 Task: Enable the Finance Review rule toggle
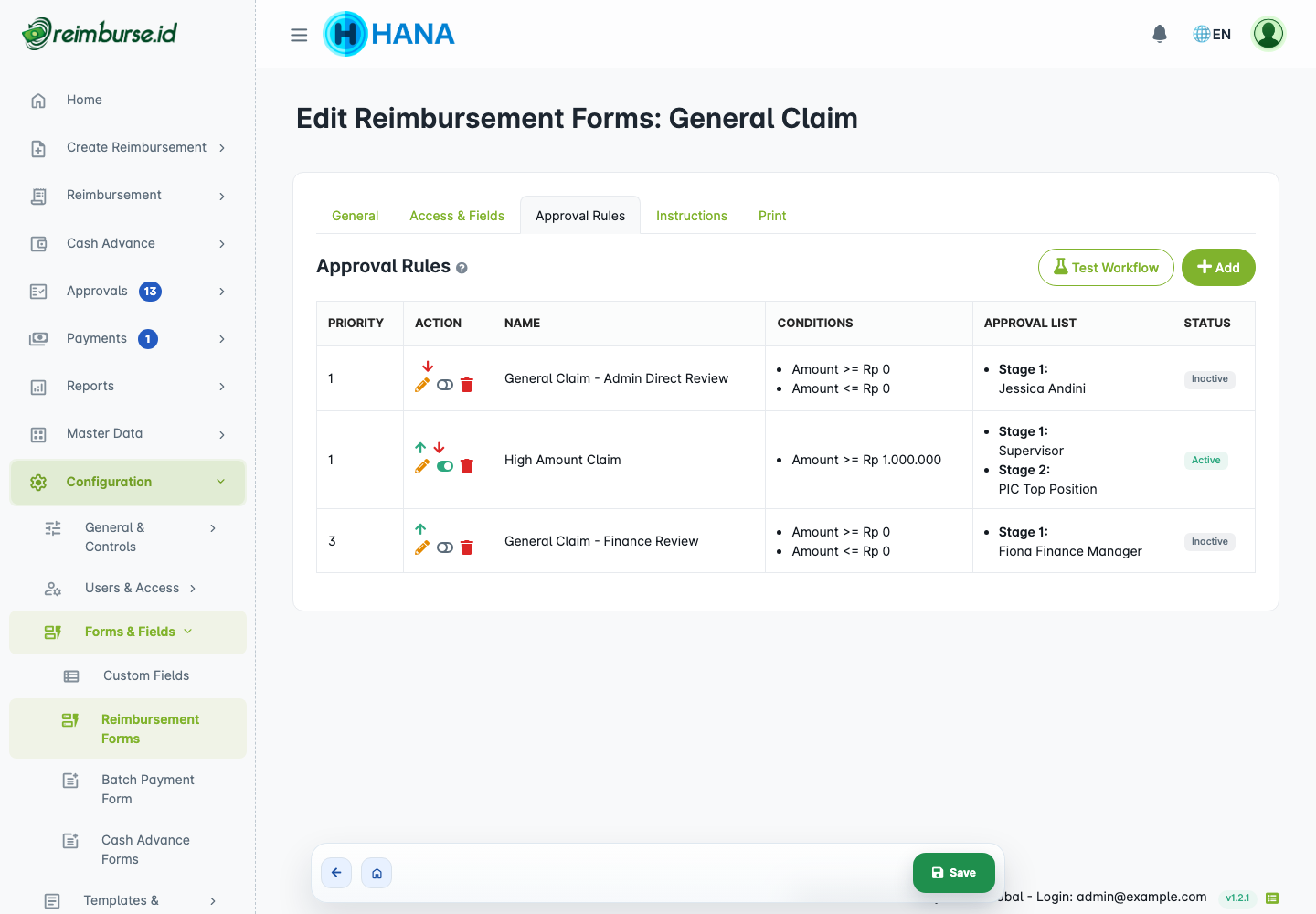(x=445, y=547)
